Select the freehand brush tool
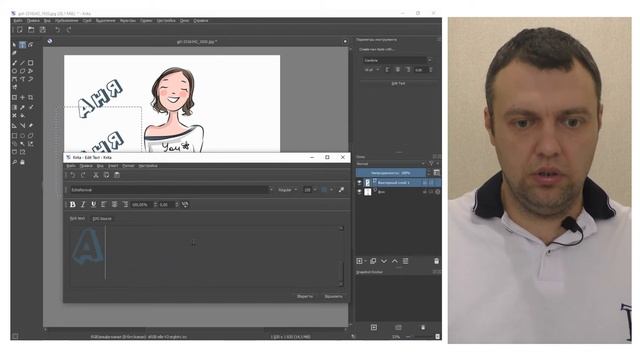 pos(14,63)
